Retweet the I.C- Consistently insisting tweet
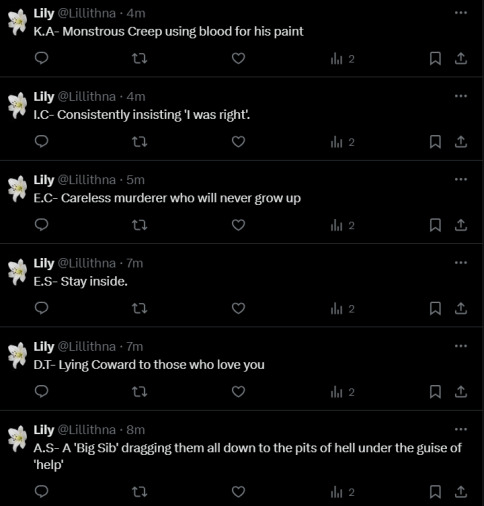 pyautogui.click(x=140, y=142)
